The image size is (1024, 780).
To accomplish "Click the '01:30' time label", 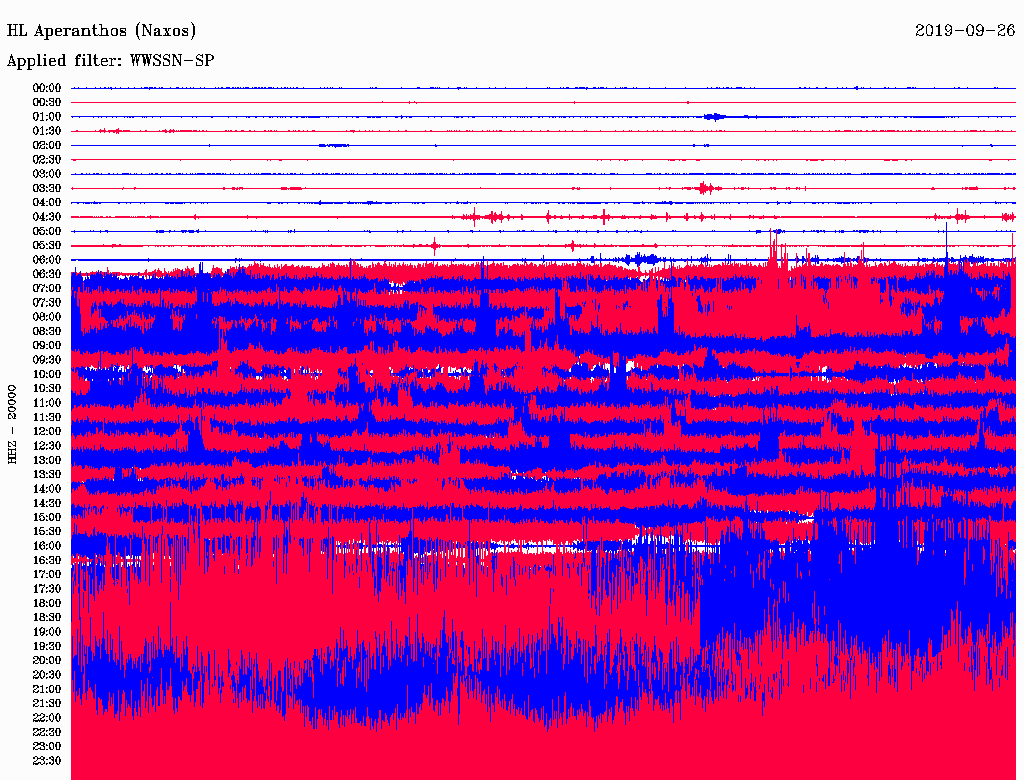I will click(47, 131).
